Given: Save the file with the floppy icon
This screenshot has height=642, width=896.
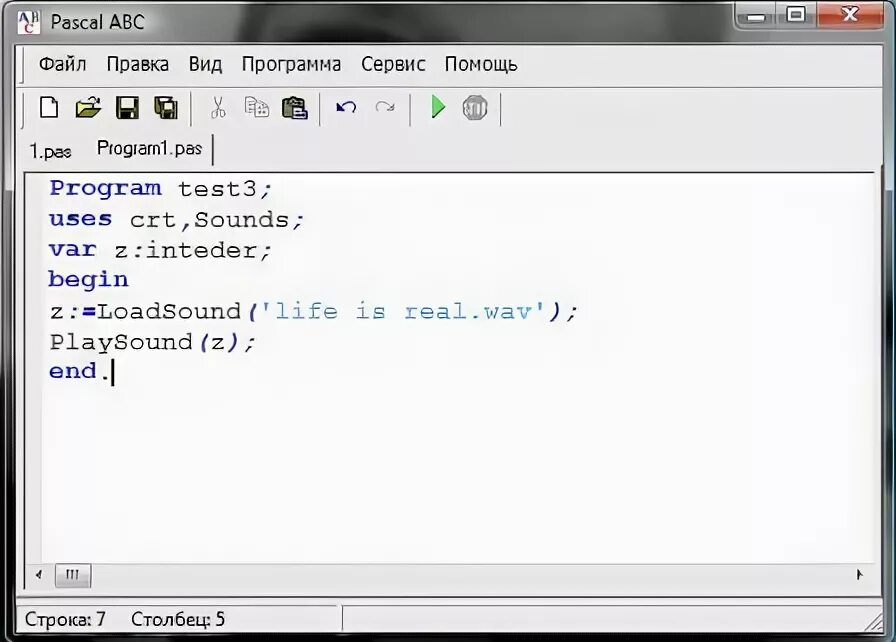Looking at the screenshot, I should pos(127,107).
